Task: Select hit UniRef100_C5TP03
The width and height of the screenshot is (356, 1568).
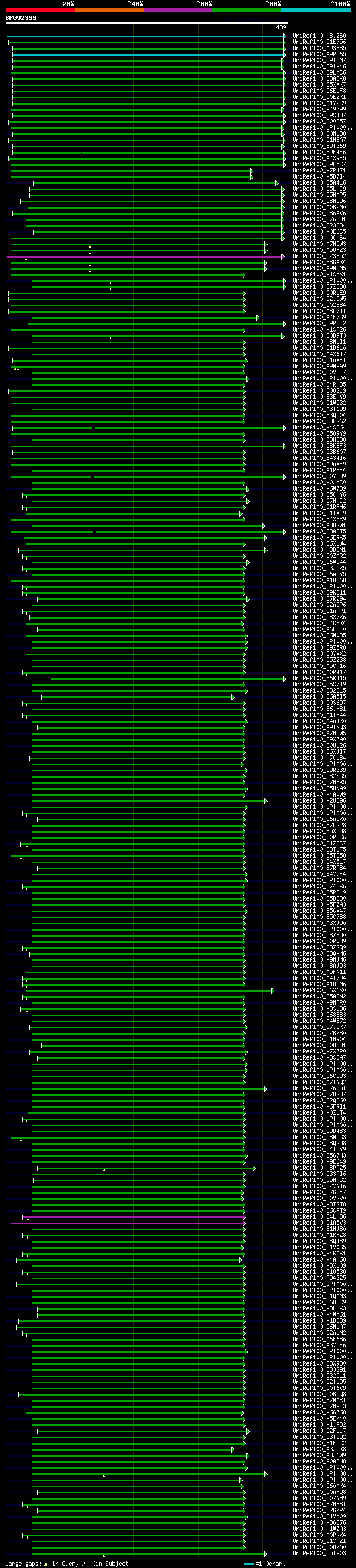Action: [x=319, y=1554]
